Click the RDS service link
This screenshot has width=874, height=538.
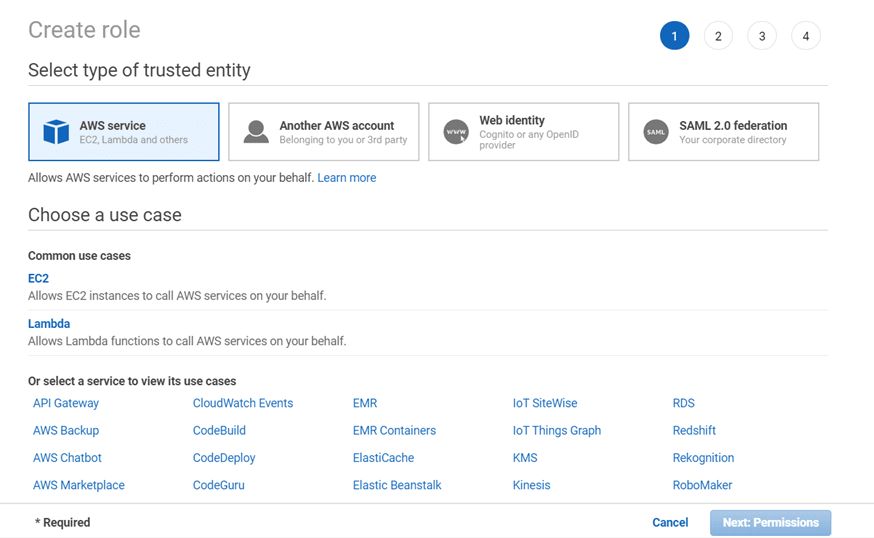tap(684, 403)
